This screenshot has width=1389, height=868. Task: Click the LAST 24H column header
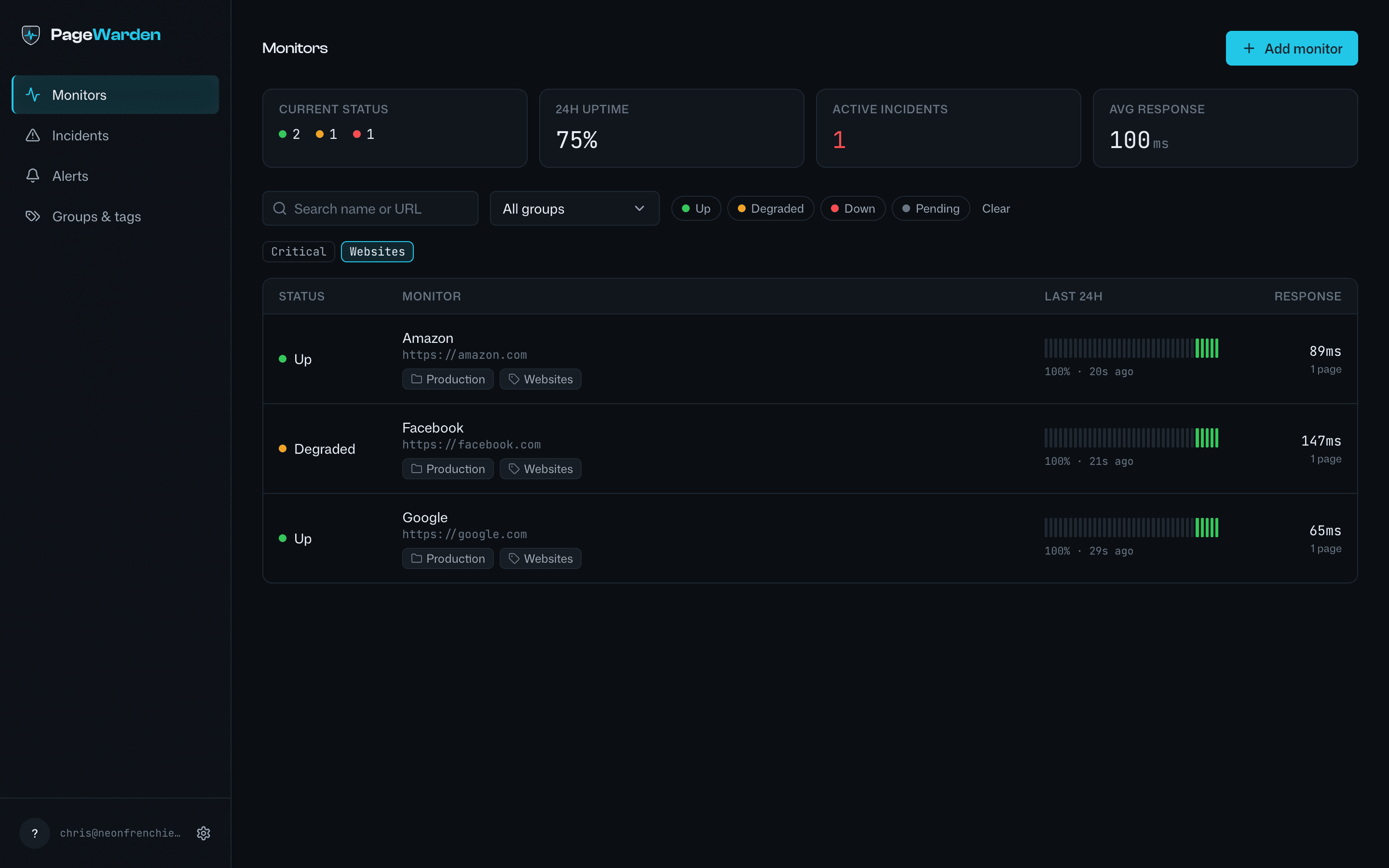(1073, 296)
